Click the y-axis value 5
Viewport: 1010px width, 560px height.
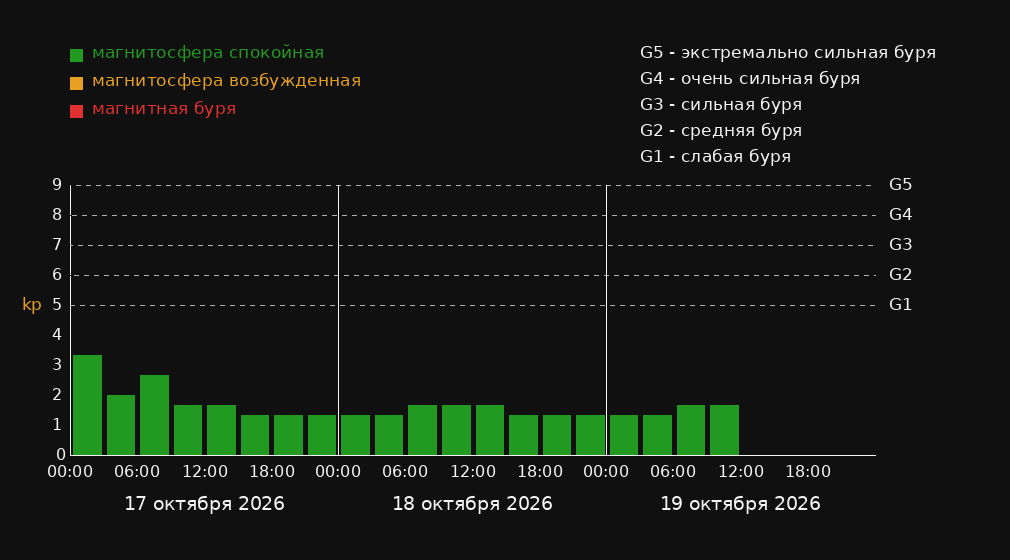pyautogui.click(x=57, y=305)
